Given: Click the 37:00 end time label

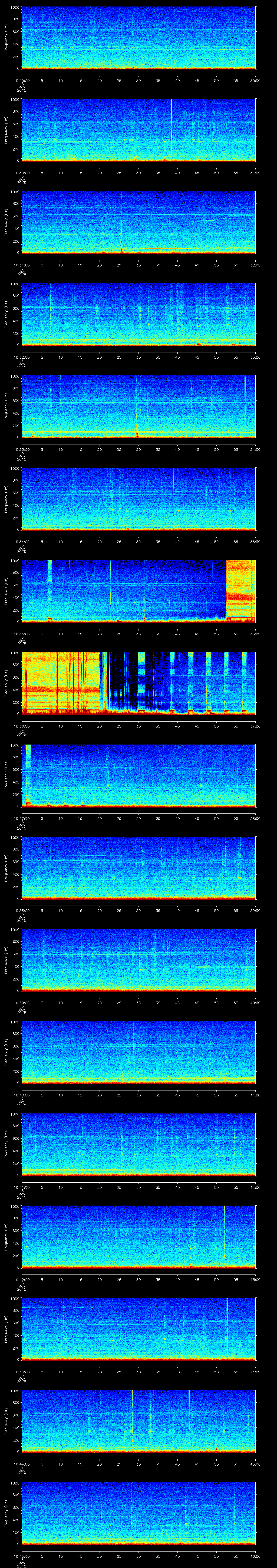Looking at the screenshot, I should 256,726.
